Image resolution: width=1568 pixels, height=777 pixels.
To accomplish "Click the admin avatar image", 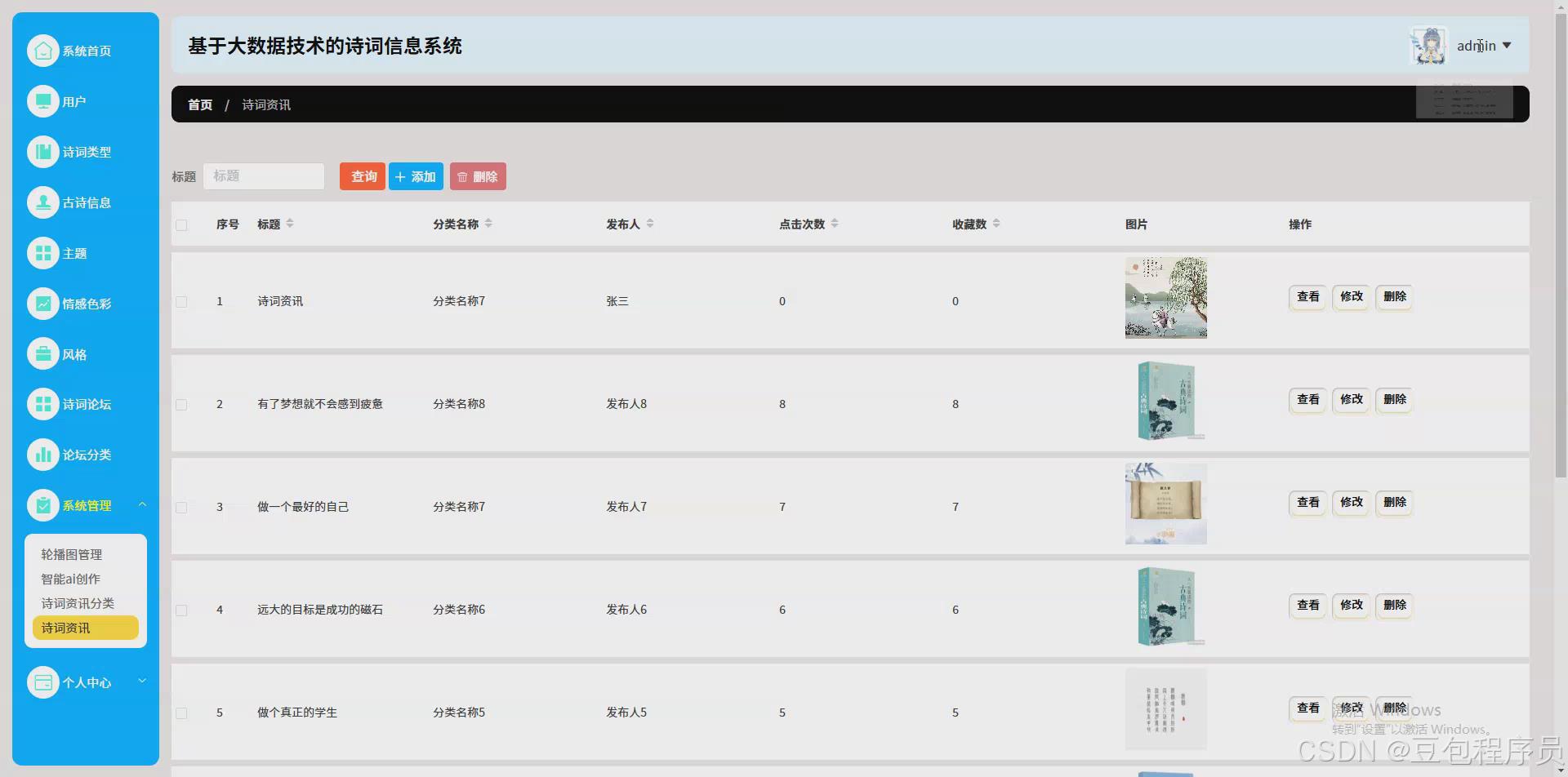I will tap(1429, 46).
